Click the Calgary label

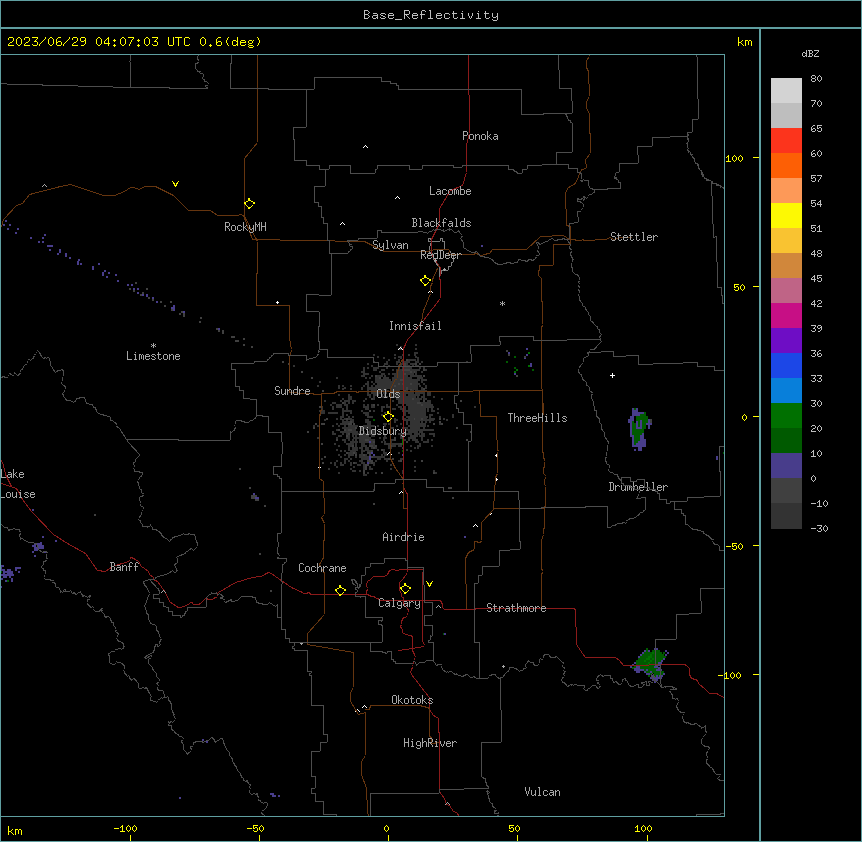coord(400,603)
